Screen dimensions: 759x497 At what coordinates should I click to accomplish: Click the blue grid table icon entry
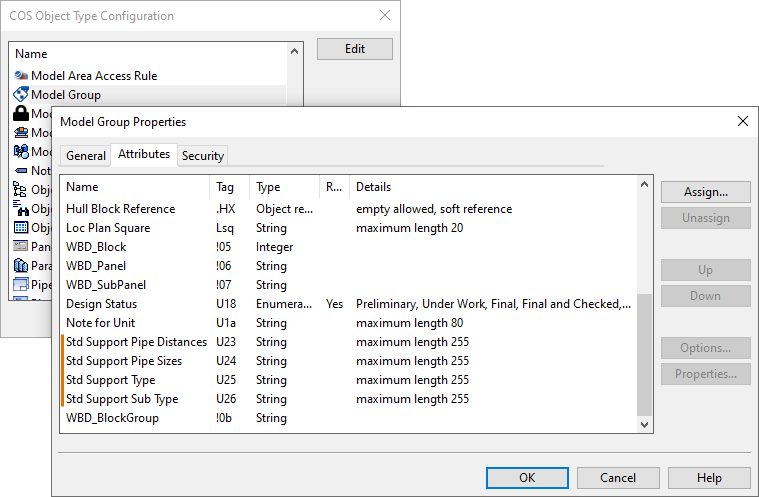tap(21, 227)
